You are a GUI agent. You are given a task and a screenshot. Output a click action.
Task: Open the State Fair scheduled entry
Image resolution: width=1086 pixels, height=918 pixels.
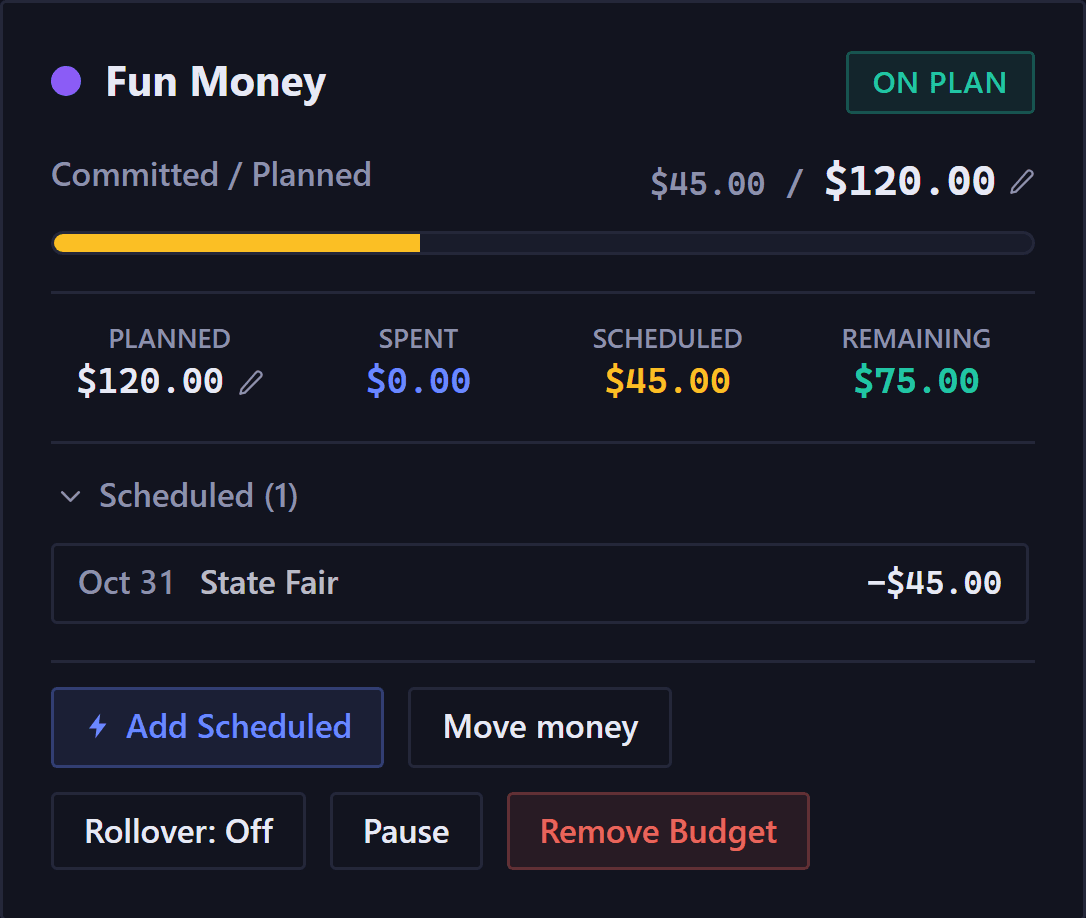click(540, 583)
